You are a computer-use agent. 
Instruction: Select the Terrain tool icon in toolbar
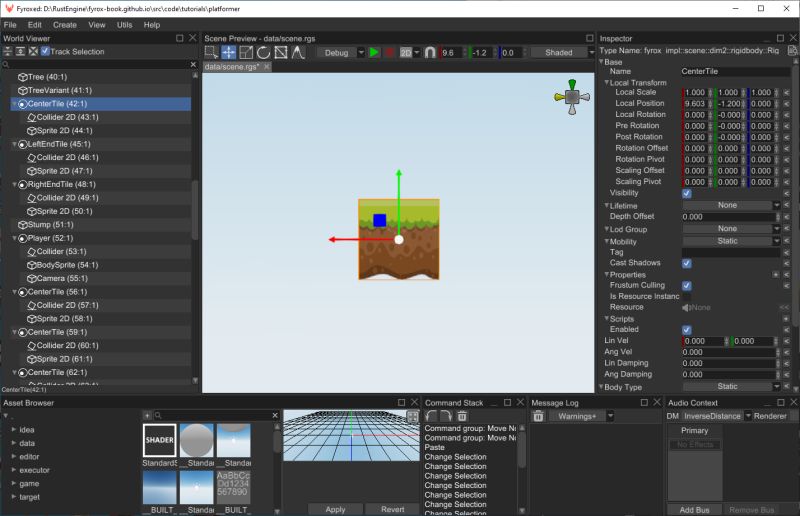tap(298, 52)
